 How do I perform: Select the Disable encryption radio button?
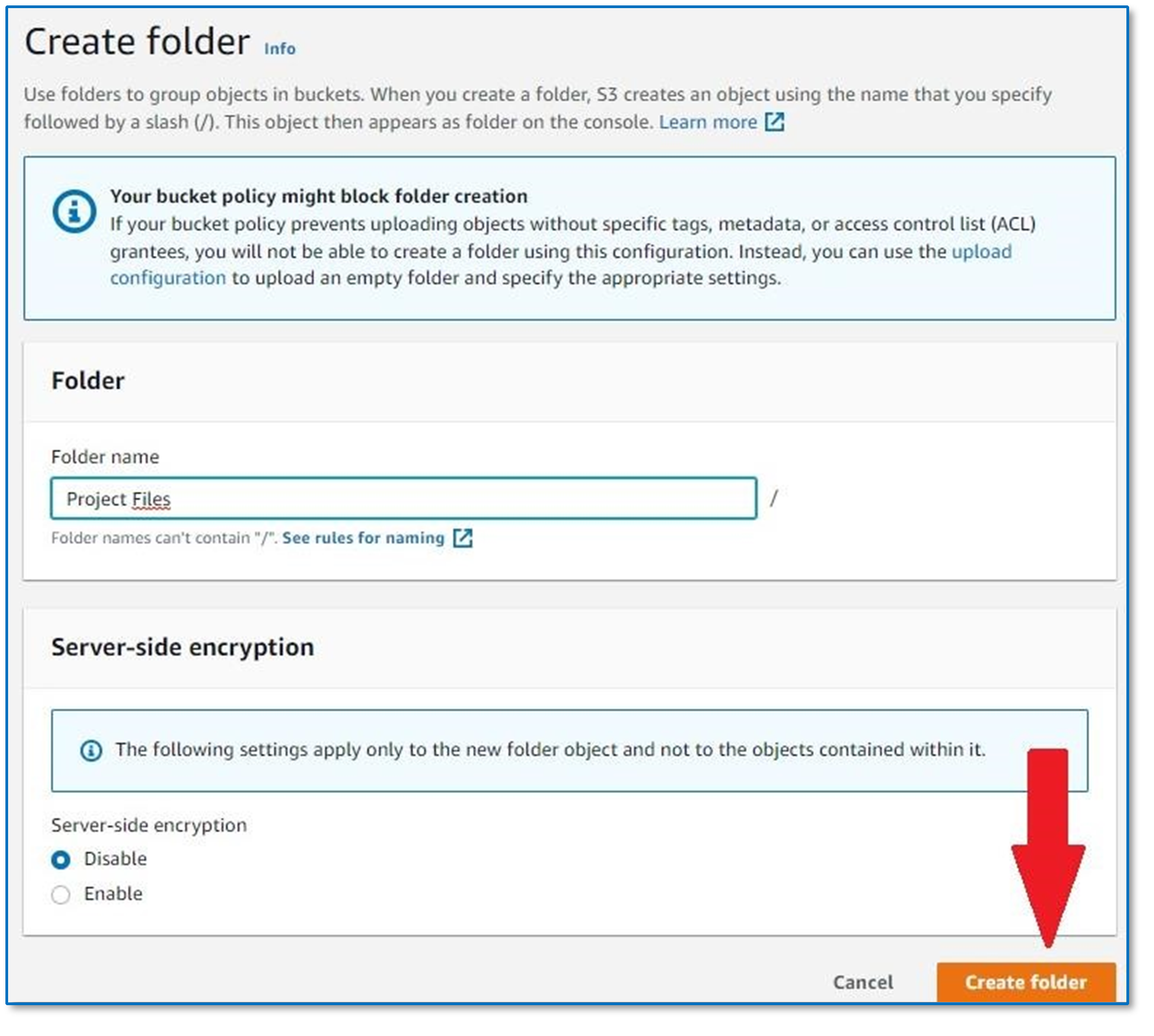pyautogui.click(x=61, y=860)
